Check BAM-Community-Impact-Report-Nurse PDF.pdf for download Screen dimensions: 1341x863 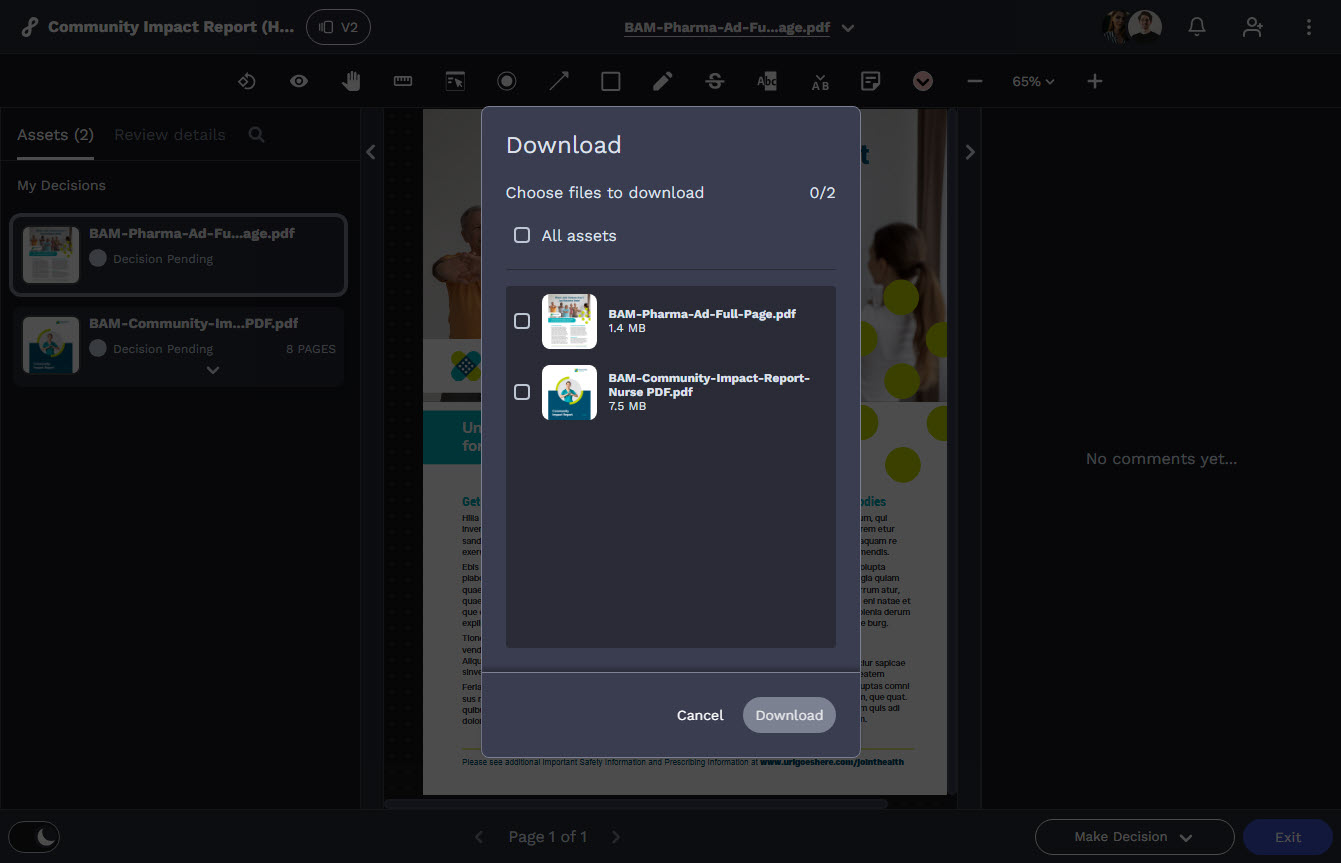coord(521,392)
